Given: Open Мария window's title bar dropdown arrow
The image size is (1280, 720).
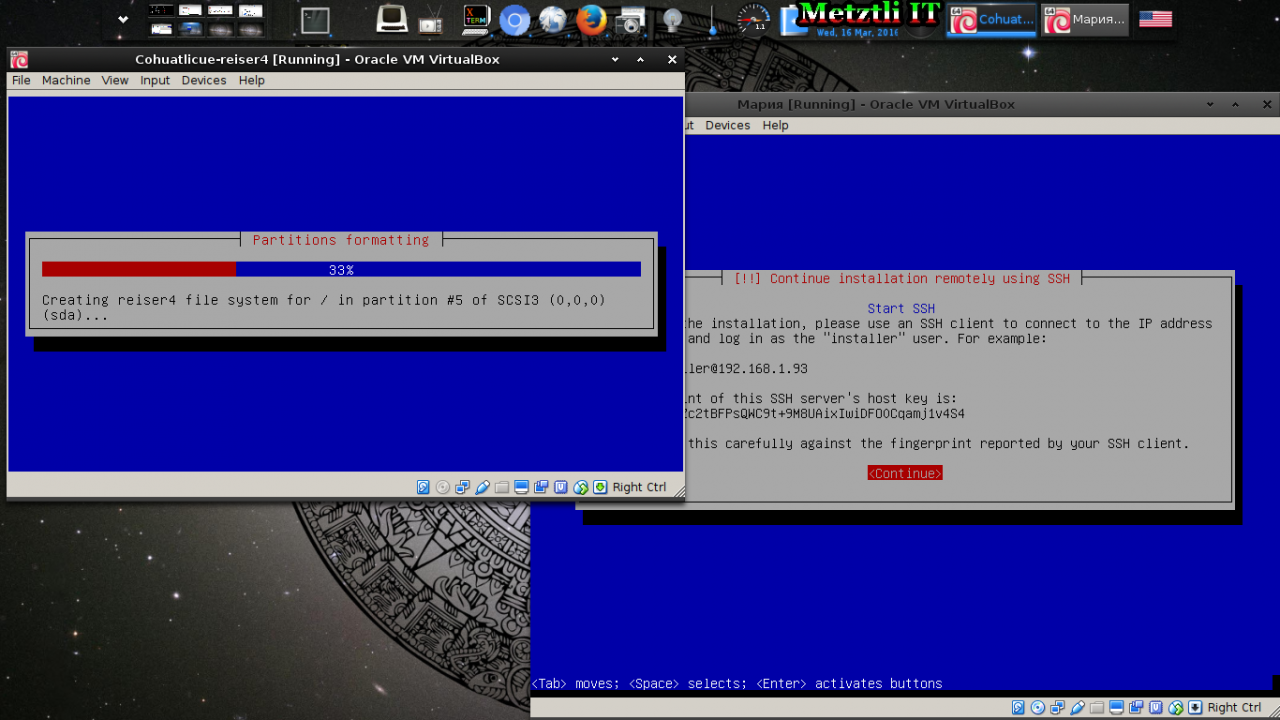Looking at the screenshot, I should (1210, 104).
